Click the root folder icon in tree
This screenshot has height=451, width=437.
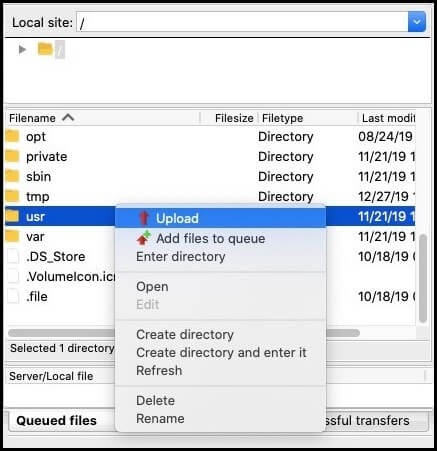point(45,49)
